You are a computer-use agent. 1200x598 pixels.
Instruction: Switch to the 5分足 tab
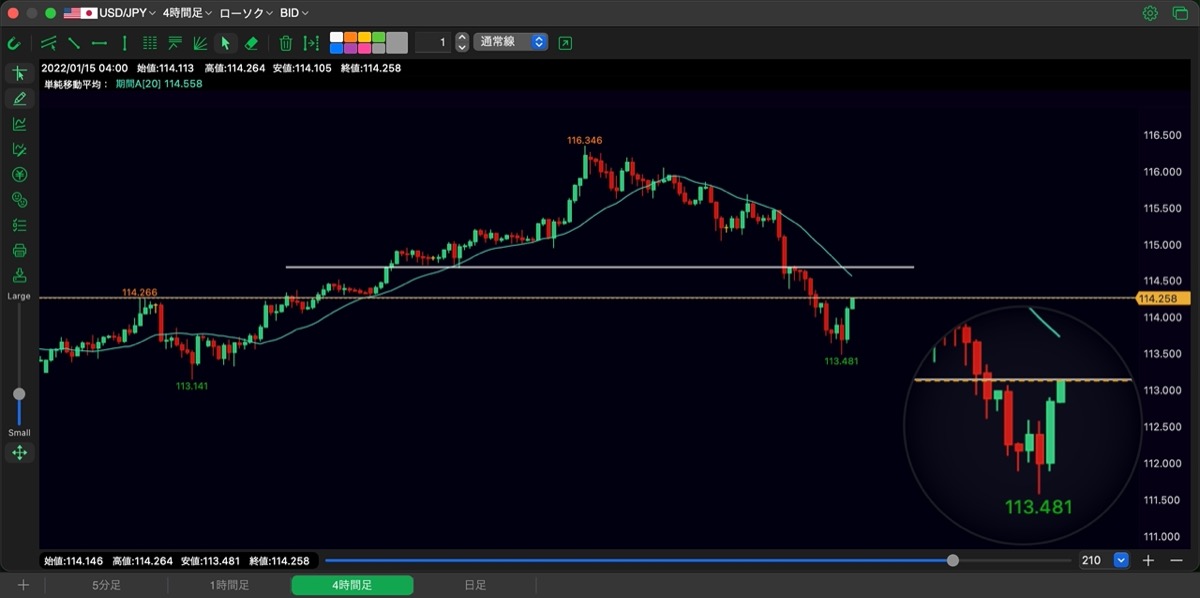[x=107, y=585]
